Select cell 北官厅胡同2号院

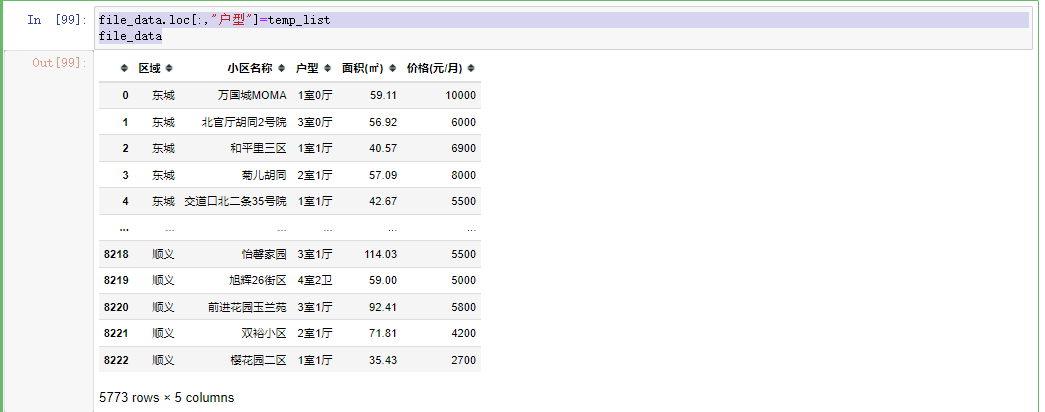click(244, 122)
